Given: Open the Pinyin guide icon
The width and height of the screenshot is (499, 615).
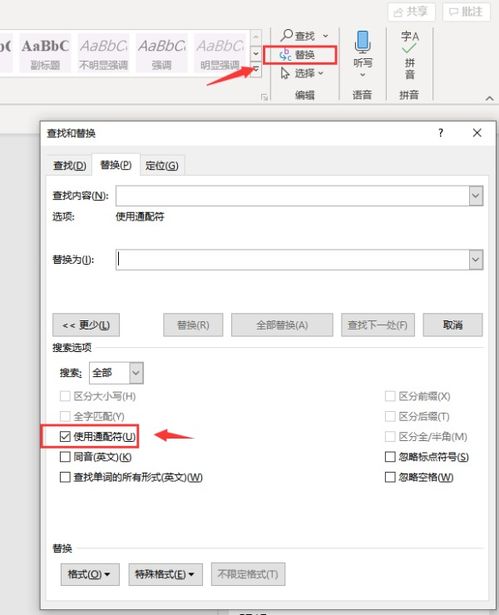Looking at the screenshot, I should pos(409,42).
